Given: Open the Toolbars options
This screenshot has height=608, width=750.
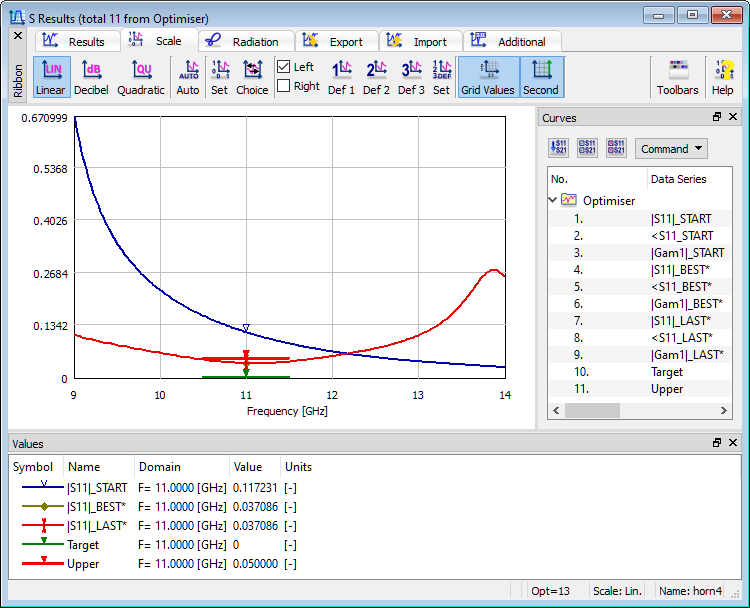Looking at the screenshot, I should click(678, 77).
